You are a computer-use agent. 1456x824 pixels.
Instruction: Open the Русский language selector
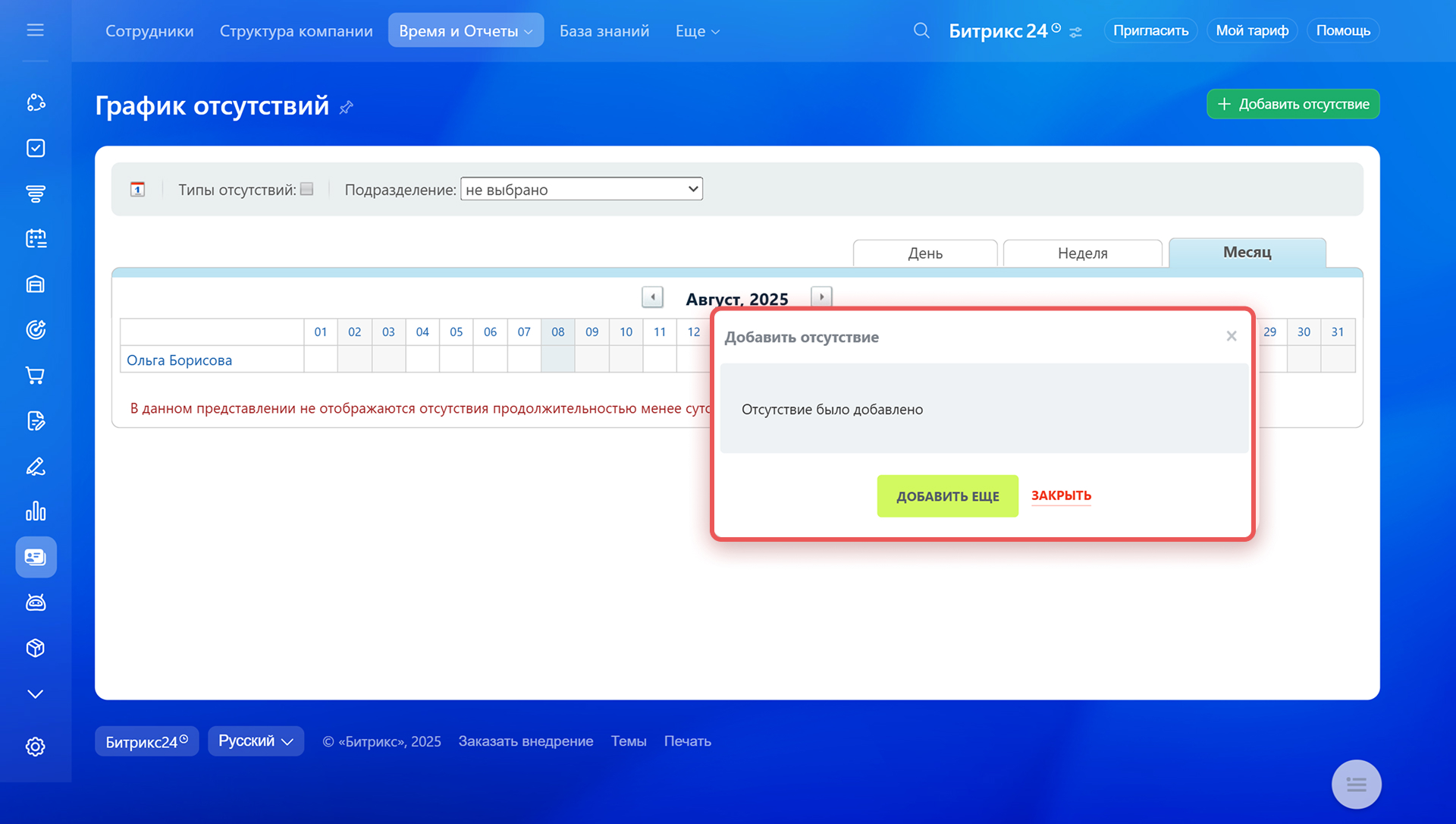pyautogui.click(x=256, y=741)
